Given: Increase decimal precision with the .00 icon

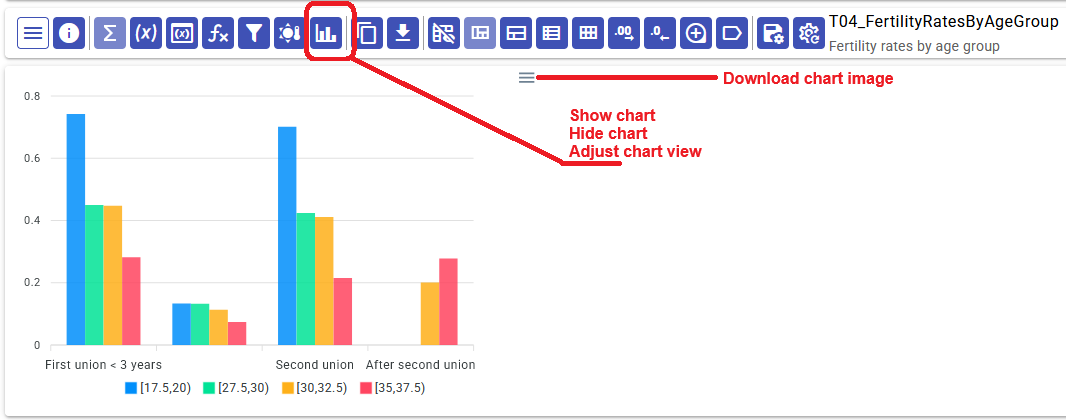Looking at the screenshot, I should pos(625,33).
